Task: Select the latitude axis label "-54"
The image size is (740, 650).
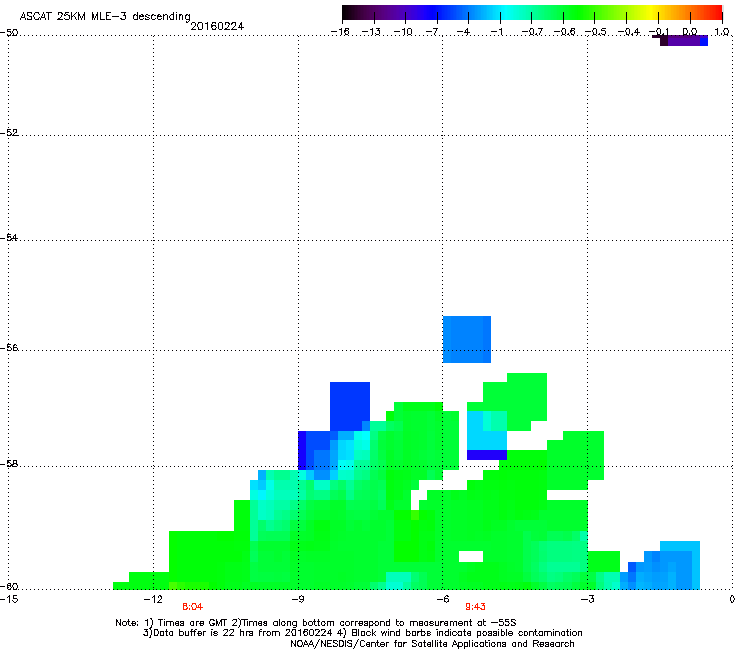Action: 9,237
